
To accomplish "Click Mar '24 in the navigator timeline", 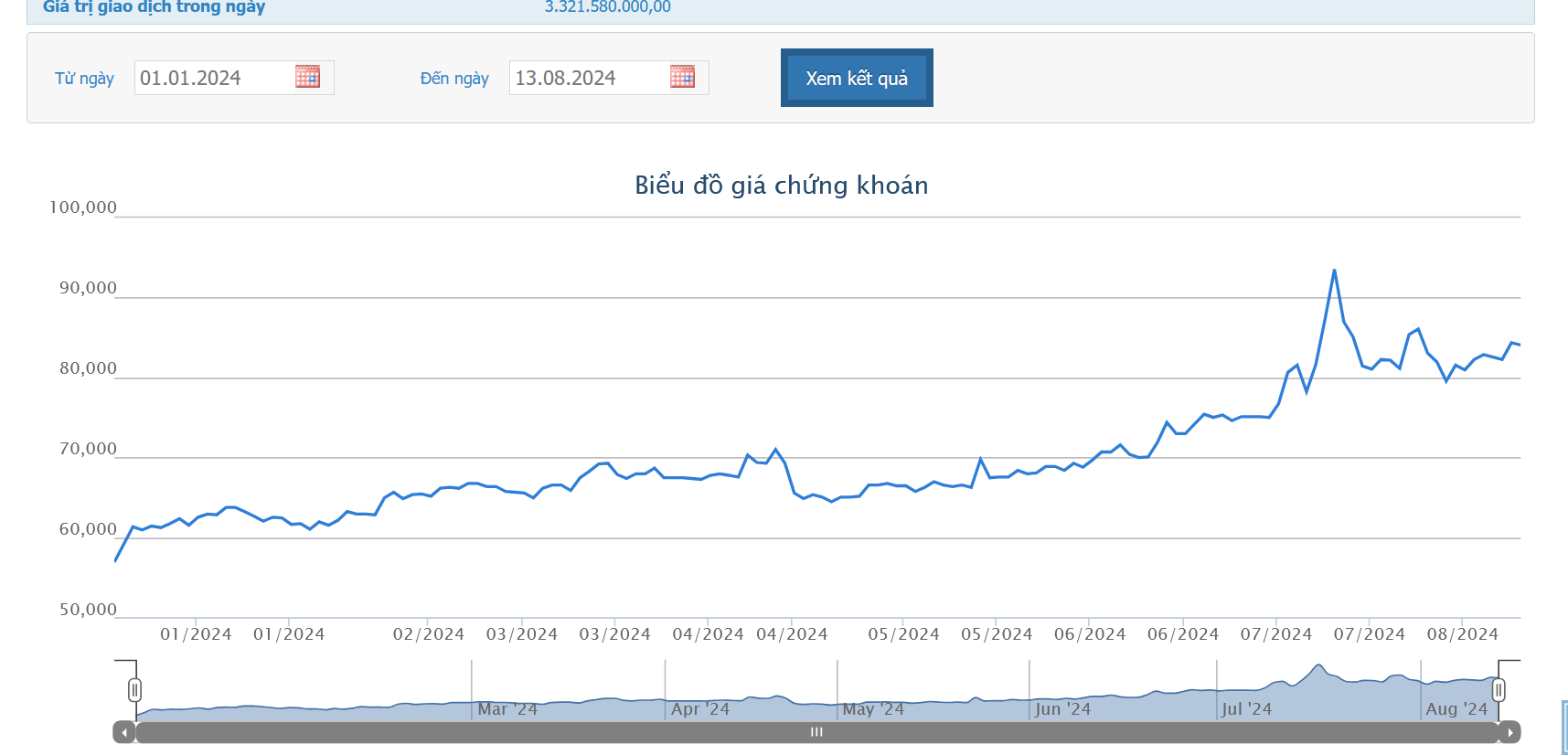I will [x=507, y=709].
